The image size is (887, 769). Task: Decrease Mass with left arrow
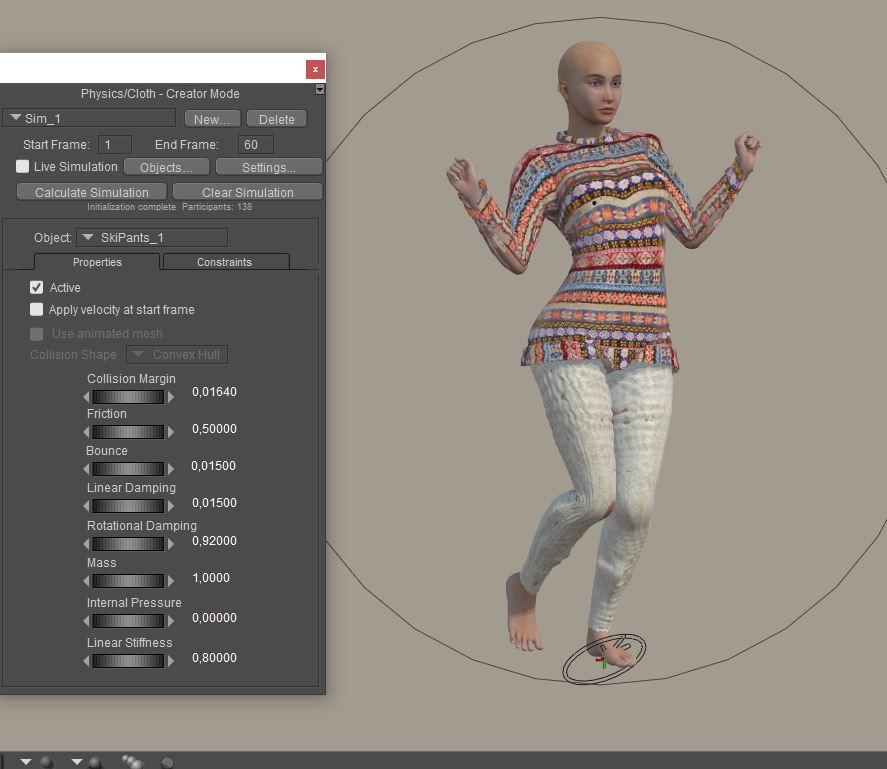tap(87, 581)
